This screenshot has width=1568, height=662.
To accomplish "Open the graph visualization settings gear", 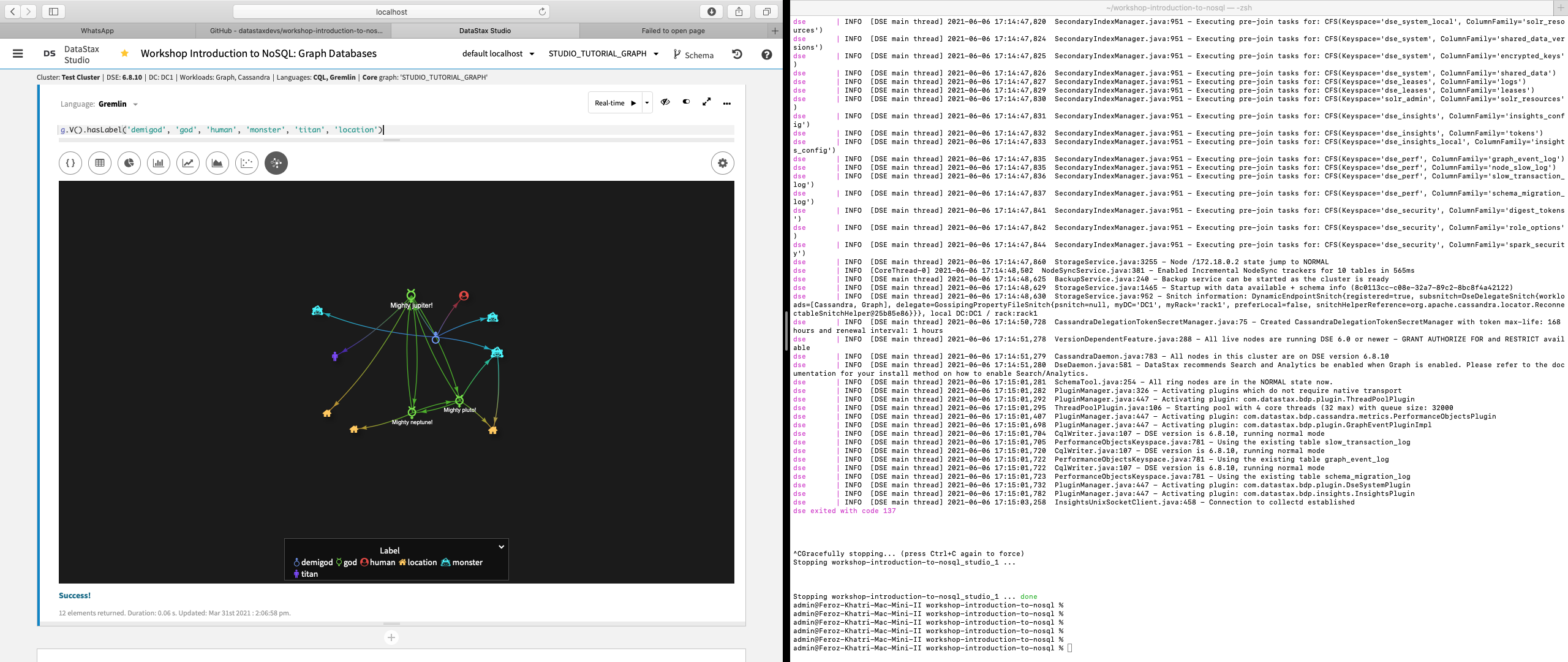I will coord(723,163).
